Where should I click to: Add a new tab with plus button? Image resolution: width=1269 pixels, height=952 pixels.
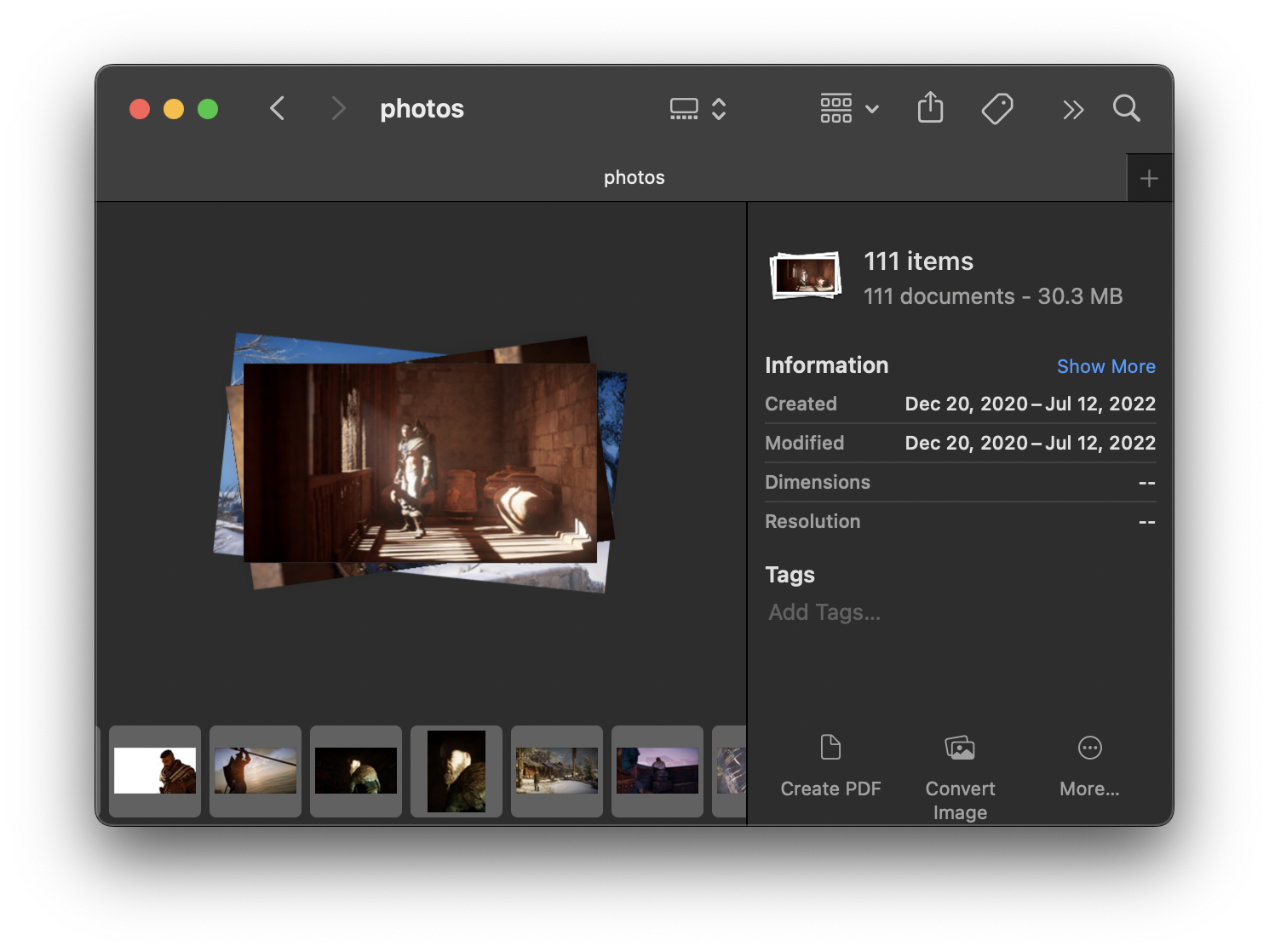coord(1149,179)
